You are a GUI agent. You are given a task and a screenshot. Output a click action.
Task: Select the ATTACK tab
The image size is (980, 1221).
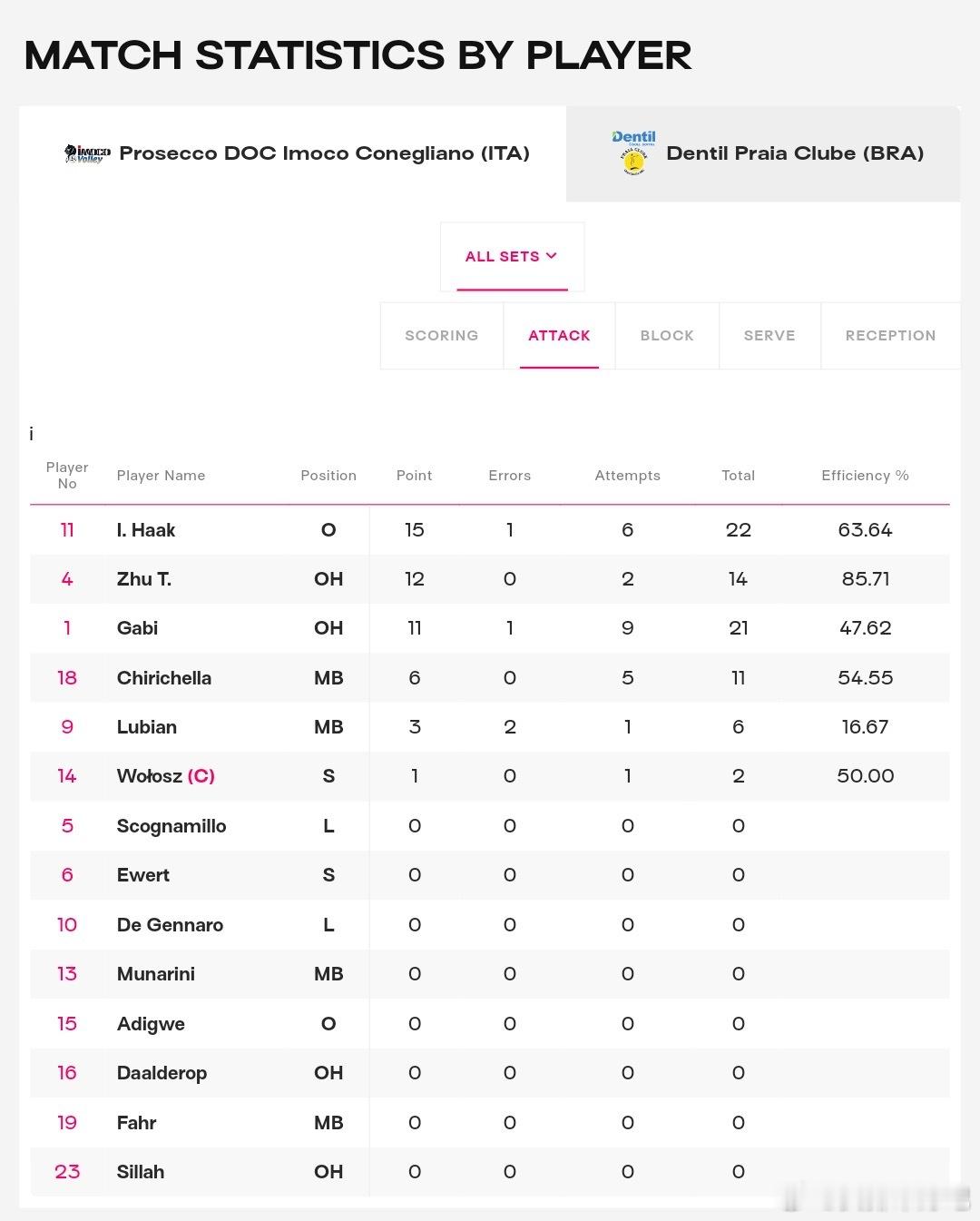tap(559, 336)
